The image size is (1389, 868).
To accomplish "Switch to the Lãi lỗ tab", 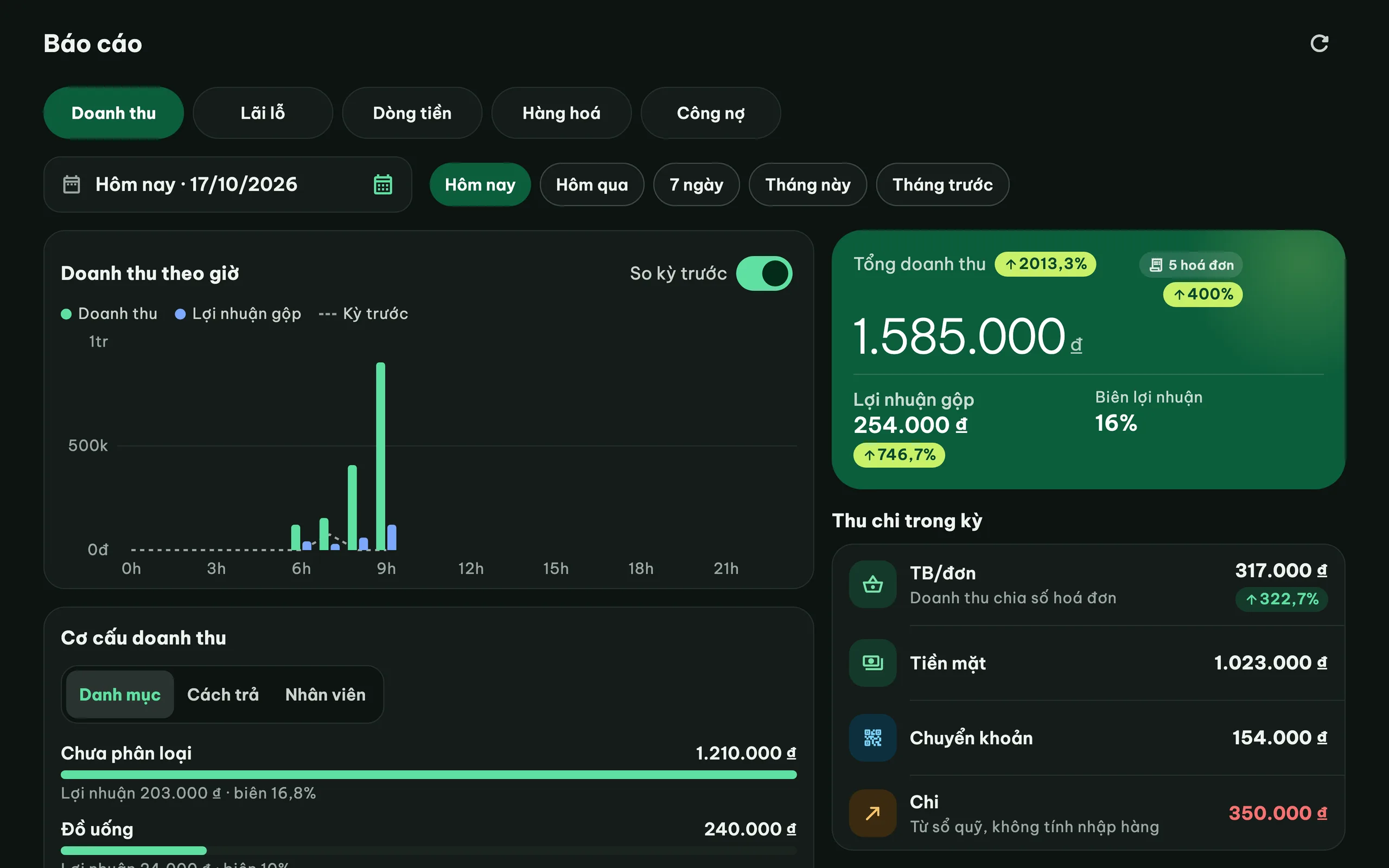I will (x=263, y=112).
